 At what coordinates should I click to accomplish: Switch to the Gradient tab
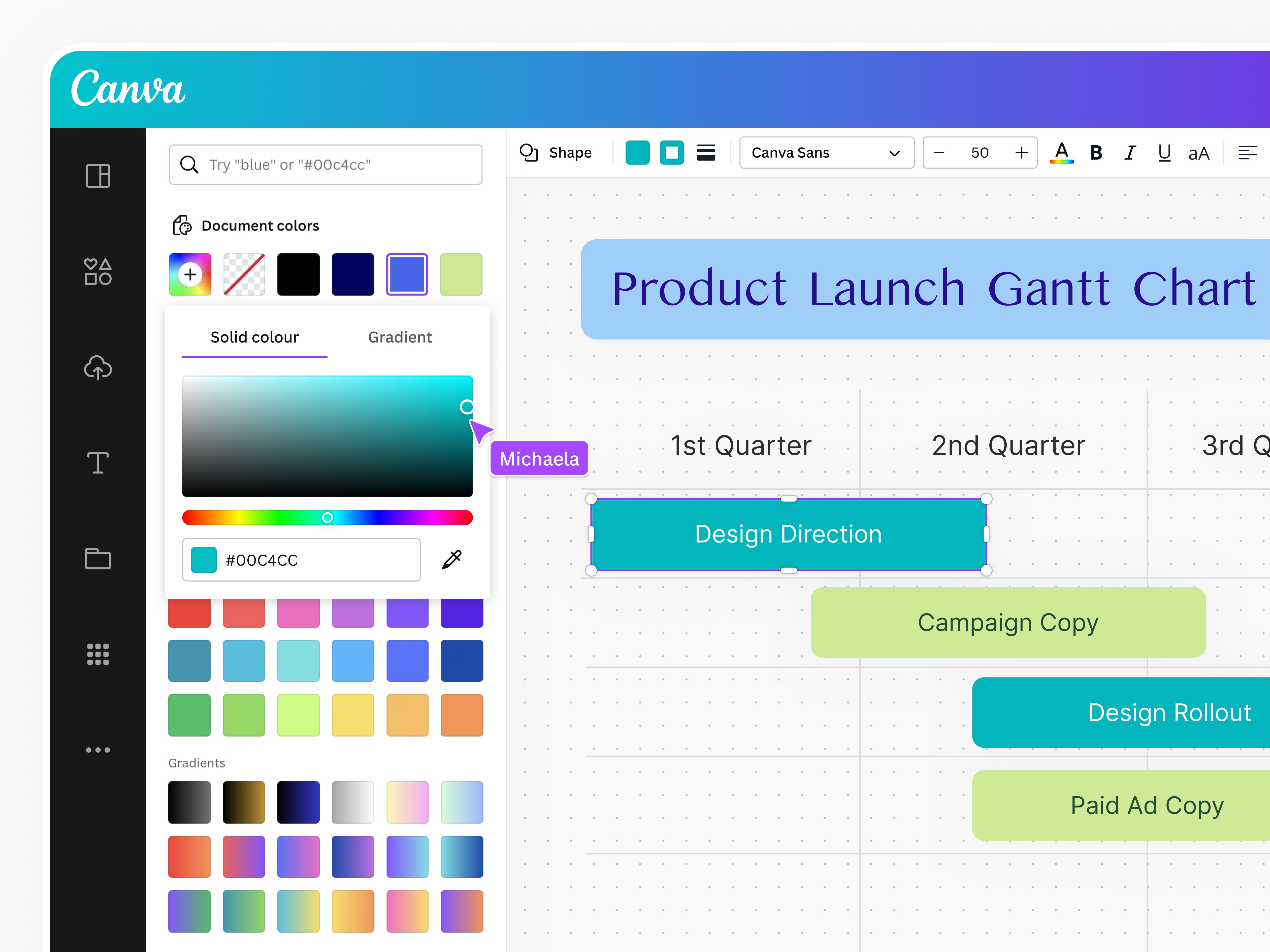[x=400, y=337]
